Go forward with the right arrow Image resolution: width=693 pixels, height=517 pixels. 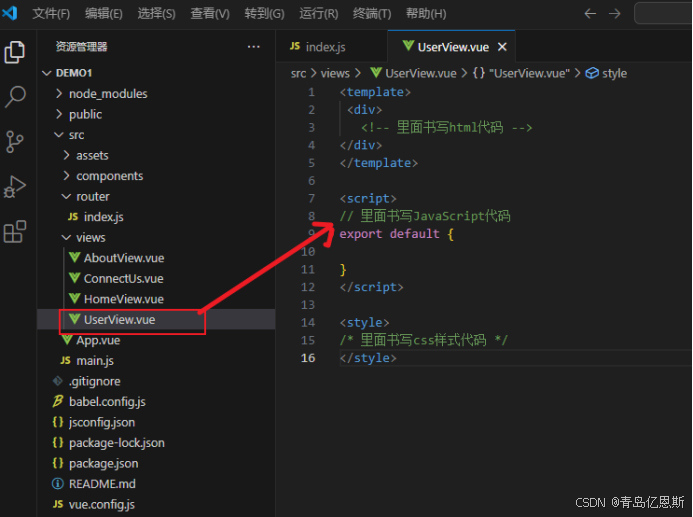coord(614,14)
